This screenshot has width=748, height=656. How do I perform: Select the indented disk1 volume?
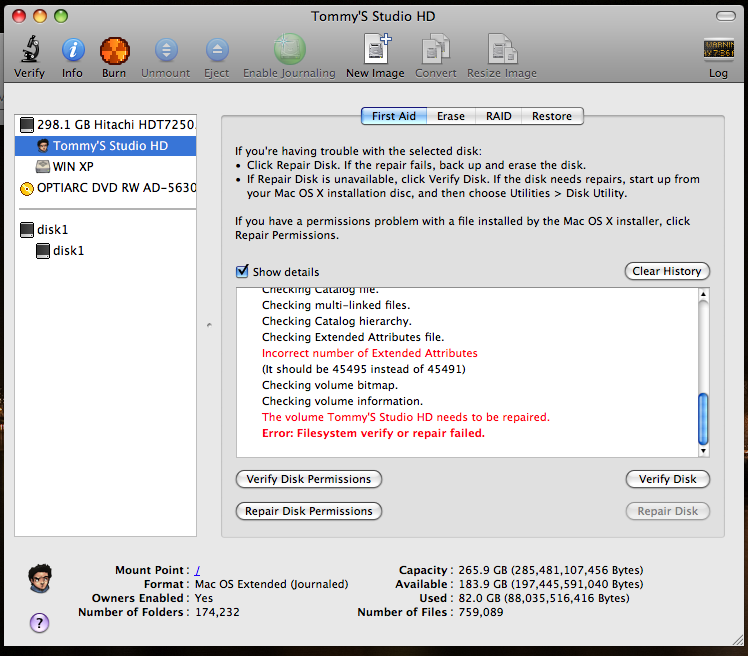[105, 250]
